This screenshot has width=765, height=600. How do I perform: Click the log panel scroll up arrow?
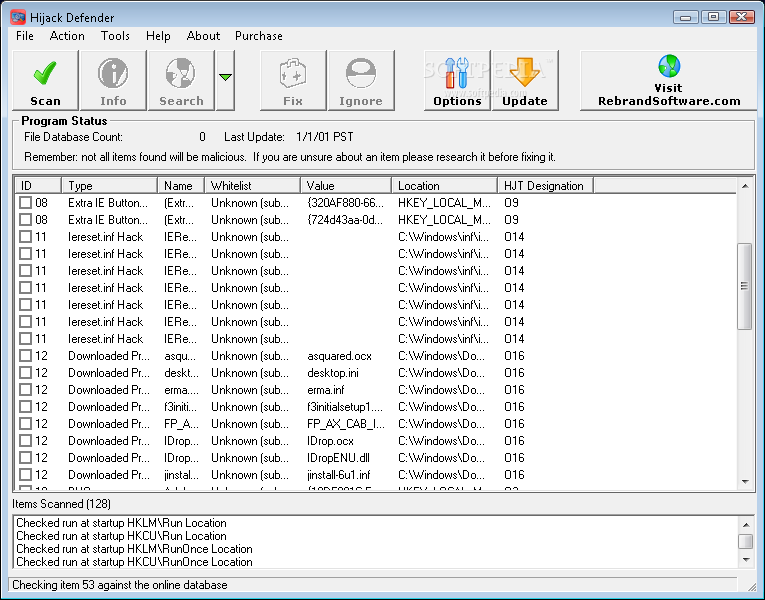pos(745,525)
